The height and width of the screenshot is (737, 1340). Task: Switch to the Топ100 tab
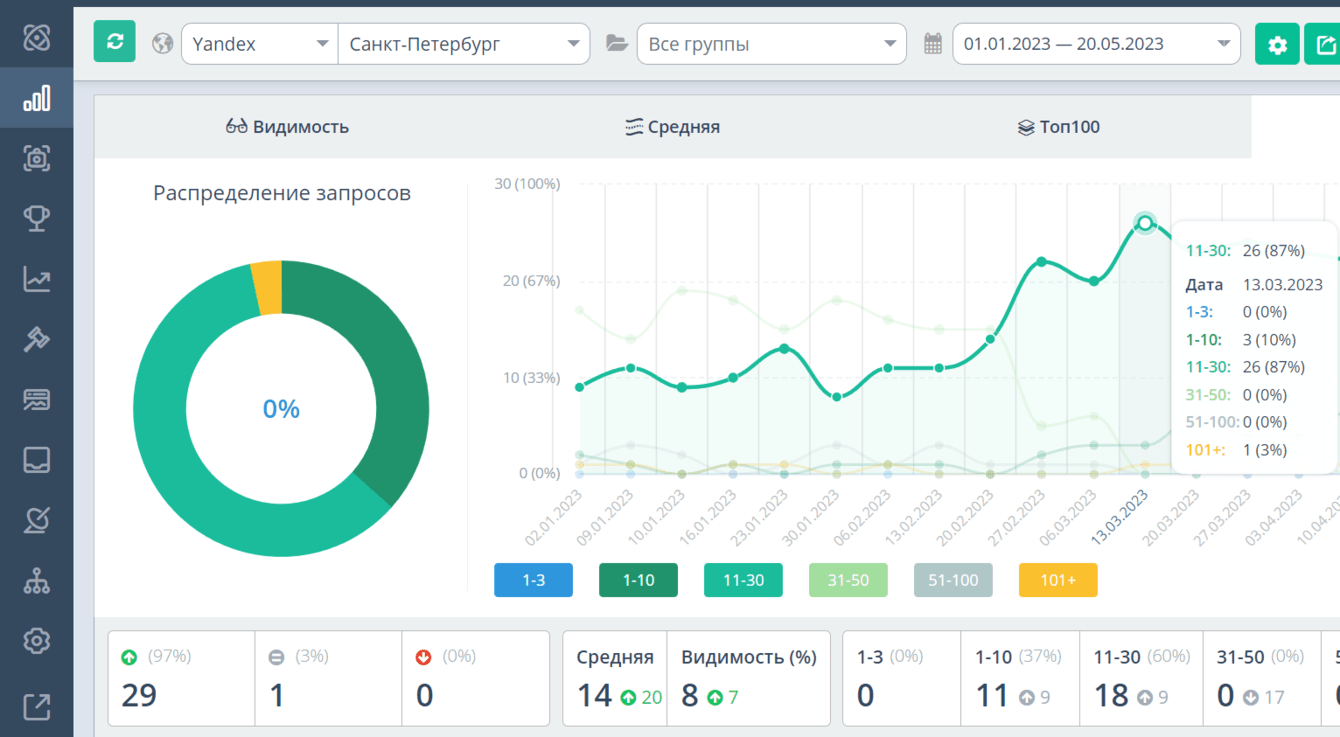point(1057,127)
